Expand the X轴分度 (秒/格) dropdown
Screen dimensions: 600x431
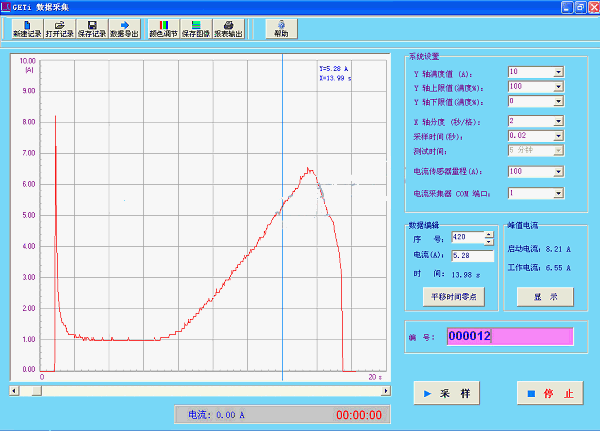pos(558,121)
